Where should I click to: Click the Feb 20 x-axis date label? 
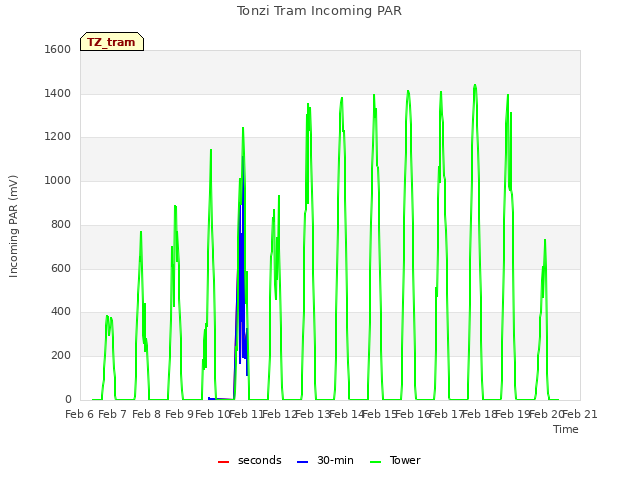(x=547, y=414)
